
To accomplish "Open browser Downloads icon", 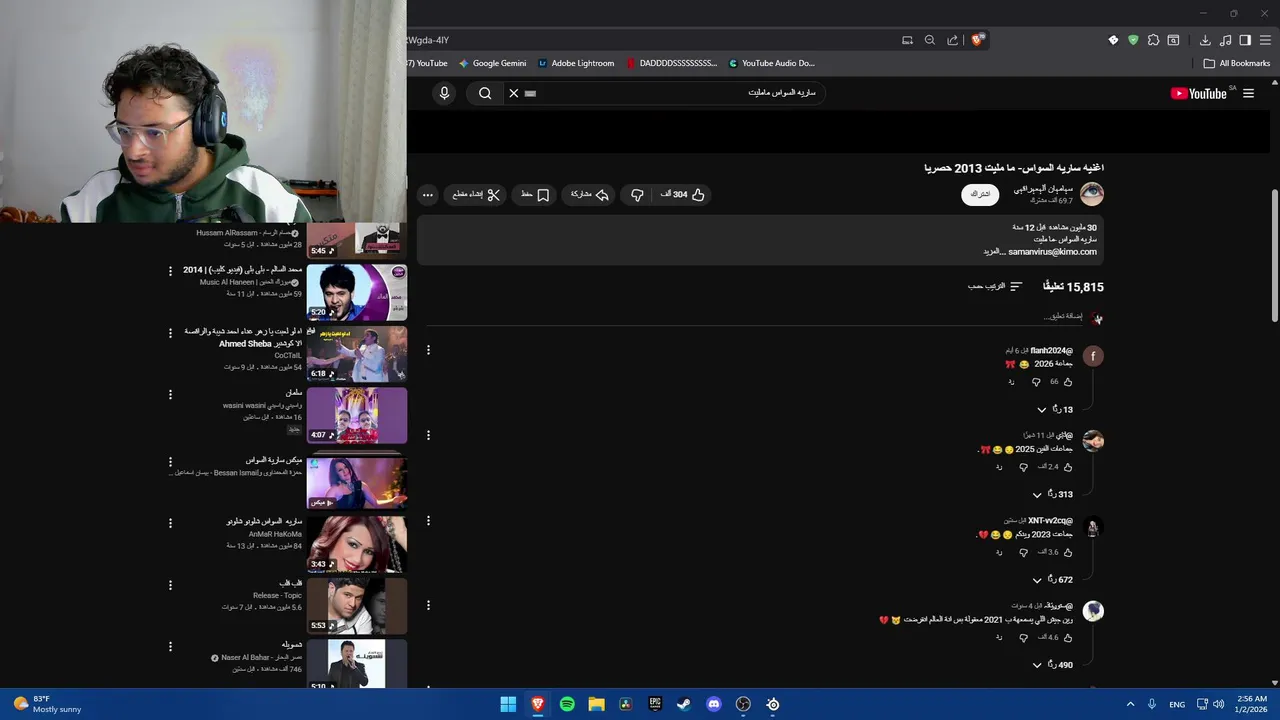I will click(x=1205, y=40).
